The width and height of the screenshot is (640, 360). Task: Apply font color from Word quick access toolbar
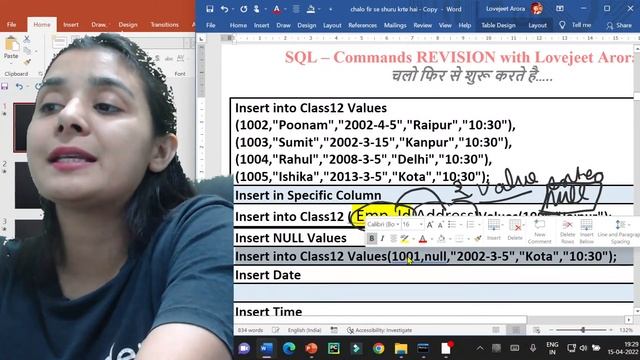click(x=277, y=9)
